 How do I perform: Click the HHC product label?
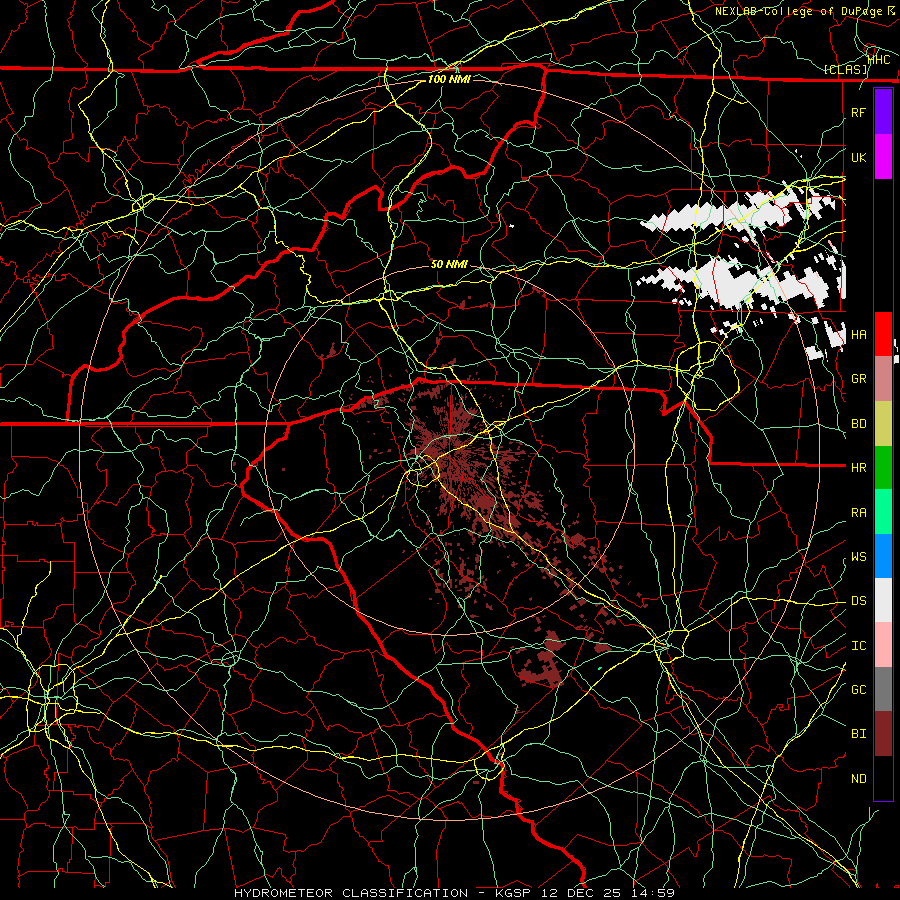coord(879,59)
